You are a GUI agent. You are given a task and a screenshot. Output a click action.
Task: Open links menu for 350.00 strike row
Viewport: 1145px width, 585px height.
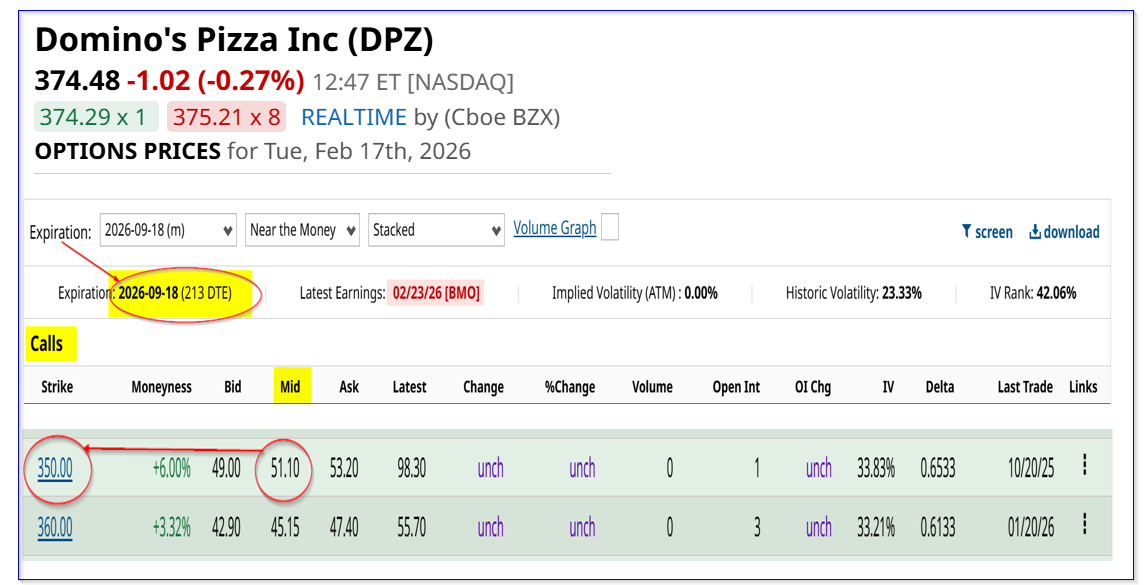click(1084, 466)
